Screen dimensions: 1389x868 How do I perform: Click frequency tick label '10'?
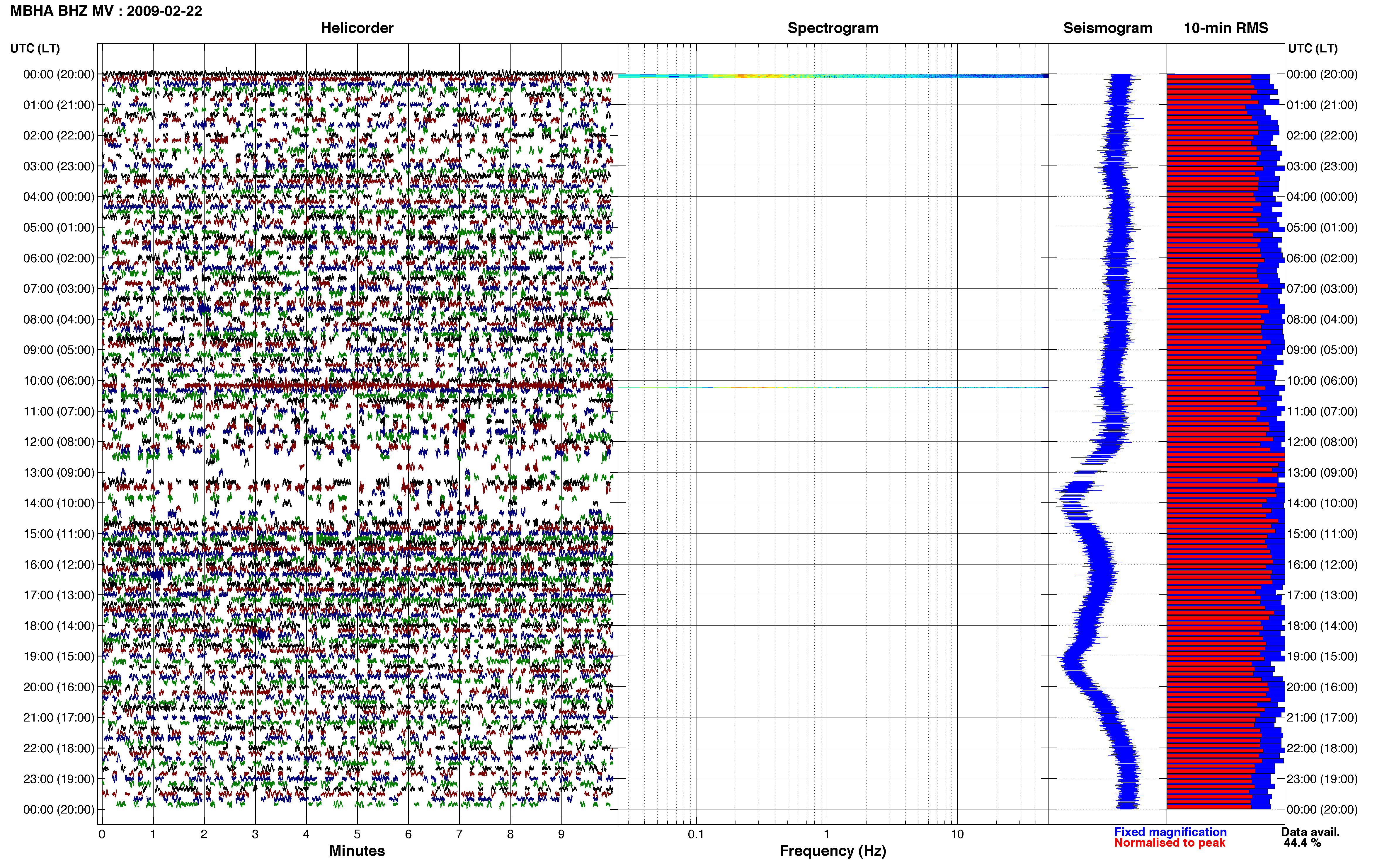pos(957,834)
